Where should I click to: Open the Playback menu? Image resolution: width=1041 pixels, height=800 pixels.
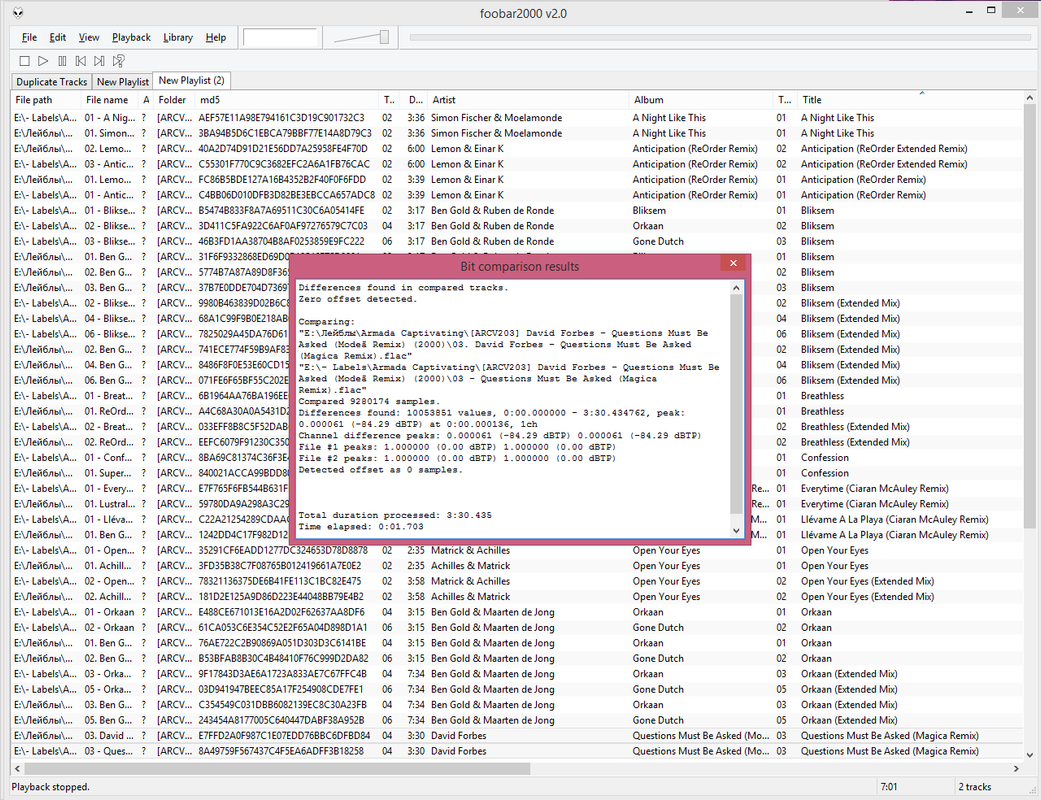[131, 37]
